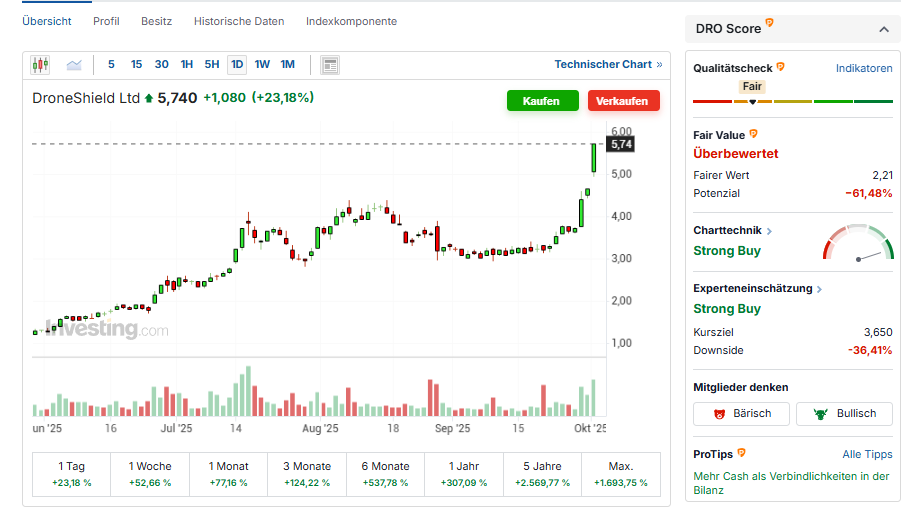
Task: Select the 1W chart interval
Action: point(262,65)
